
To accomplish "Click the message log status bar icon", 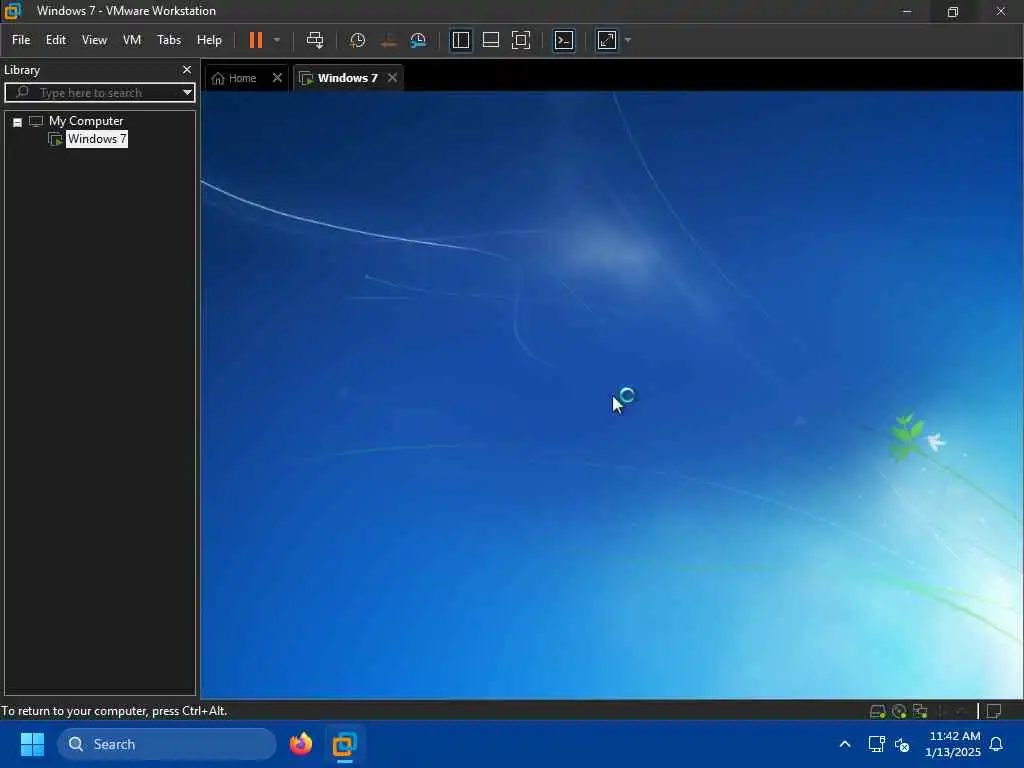I will click(x=994, y=711).
